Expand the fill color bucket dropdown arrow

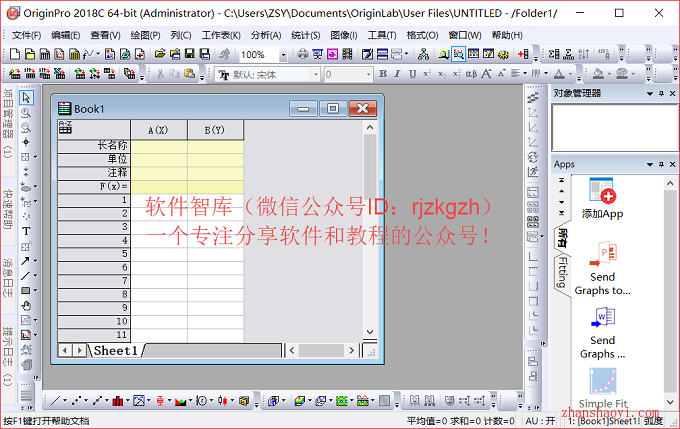[609, 74]
